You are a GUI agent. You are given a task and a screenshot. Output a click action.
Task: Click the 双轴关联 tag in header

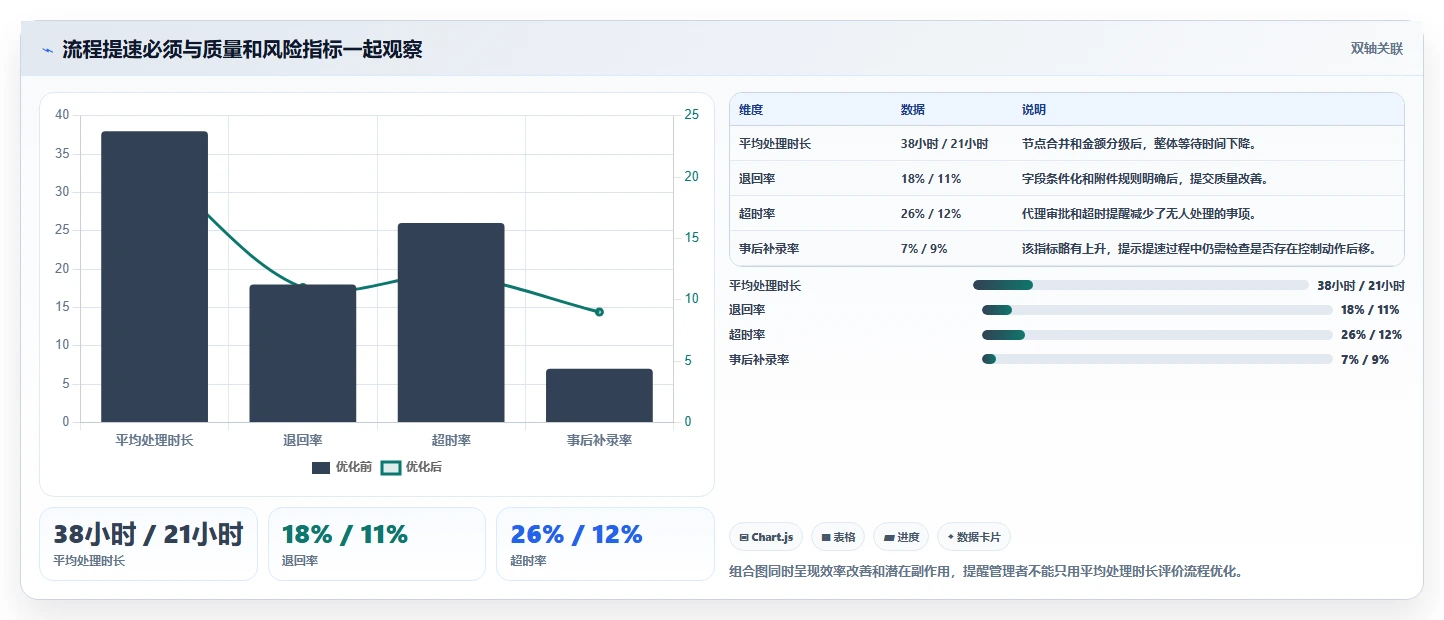(1377, 49)
